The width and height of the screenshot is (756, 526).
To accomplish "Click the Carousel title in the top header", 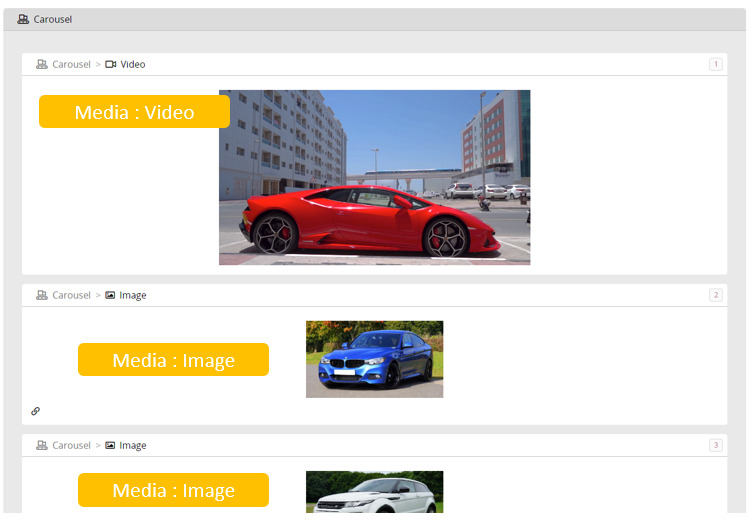I will [53, 19].
